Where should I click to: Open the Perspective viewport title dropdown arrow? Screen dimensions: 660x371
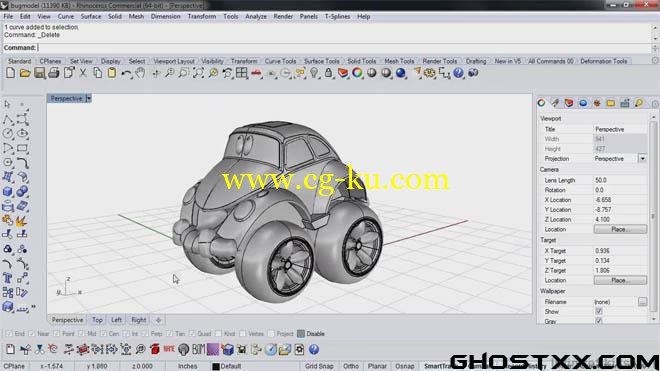pyautogui.click(x=88, y=99)
